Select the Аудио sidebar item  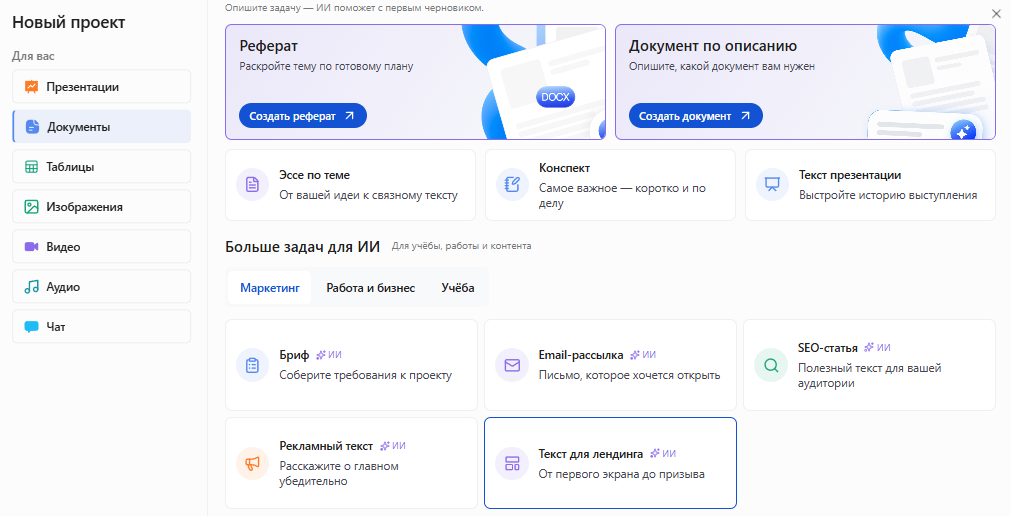pos(101,286)
